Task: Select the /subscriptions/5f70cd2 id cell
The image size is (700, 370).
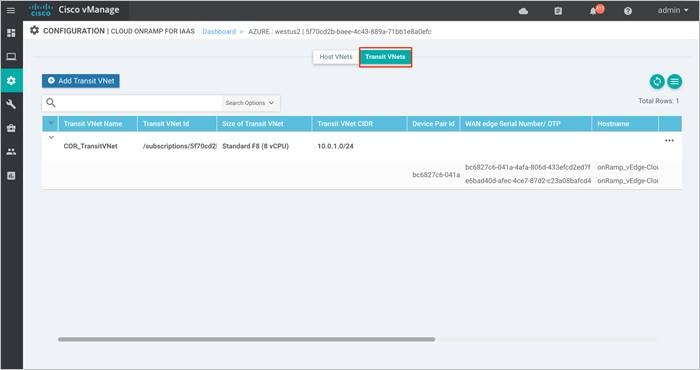Action: 179,146
